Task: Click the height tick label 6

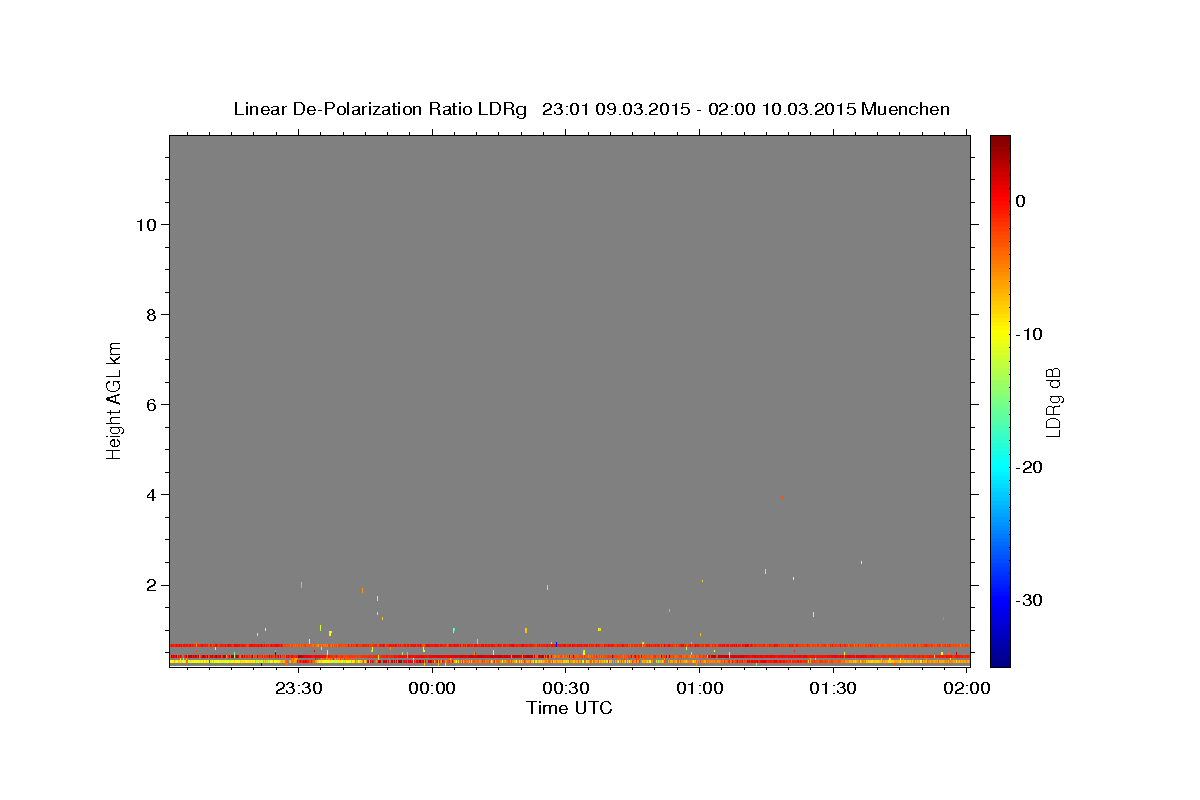Action: (x=150, y=405)
